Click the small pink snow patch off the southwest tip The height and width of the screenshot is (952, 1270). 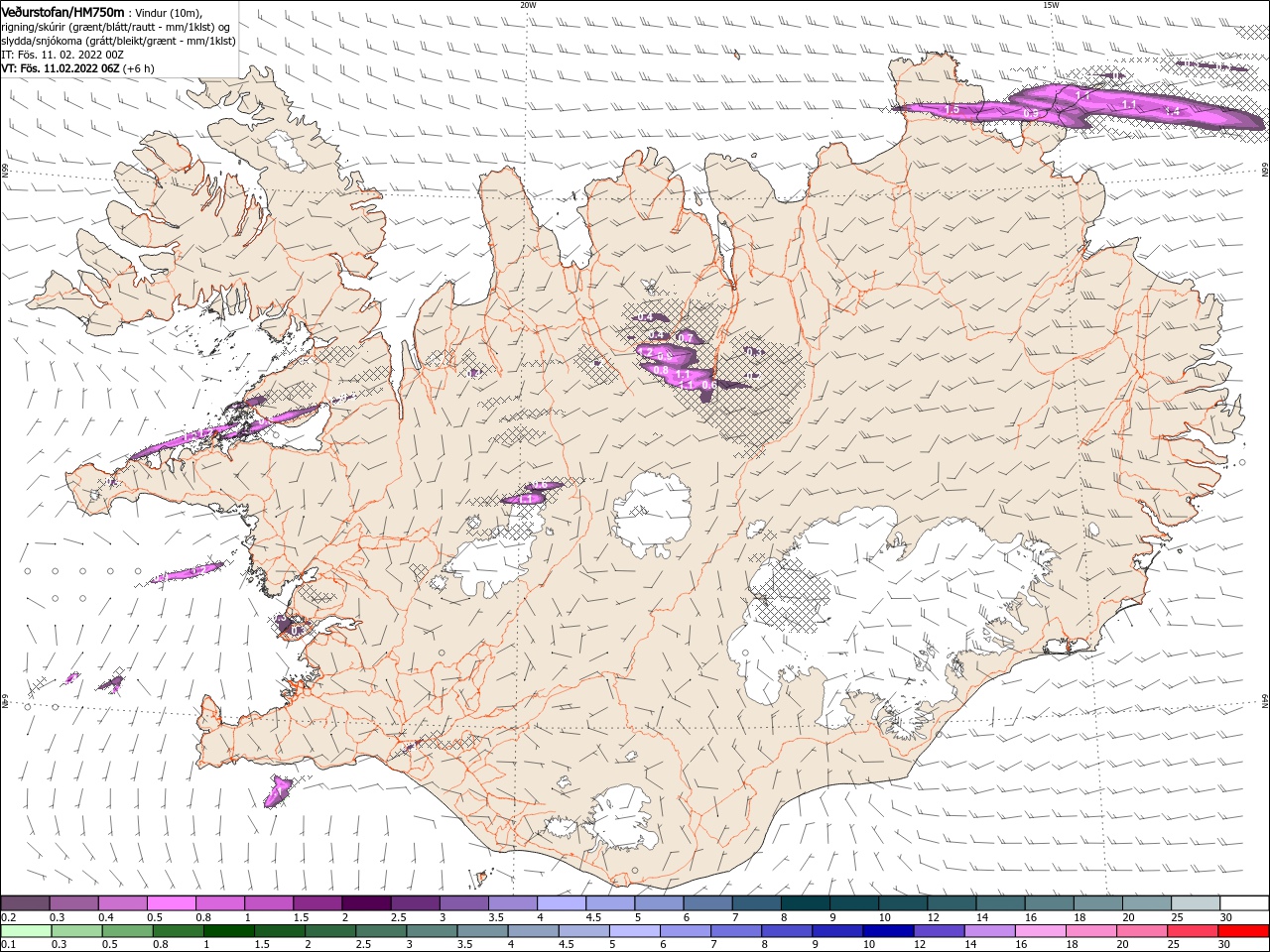click(277, 791)
